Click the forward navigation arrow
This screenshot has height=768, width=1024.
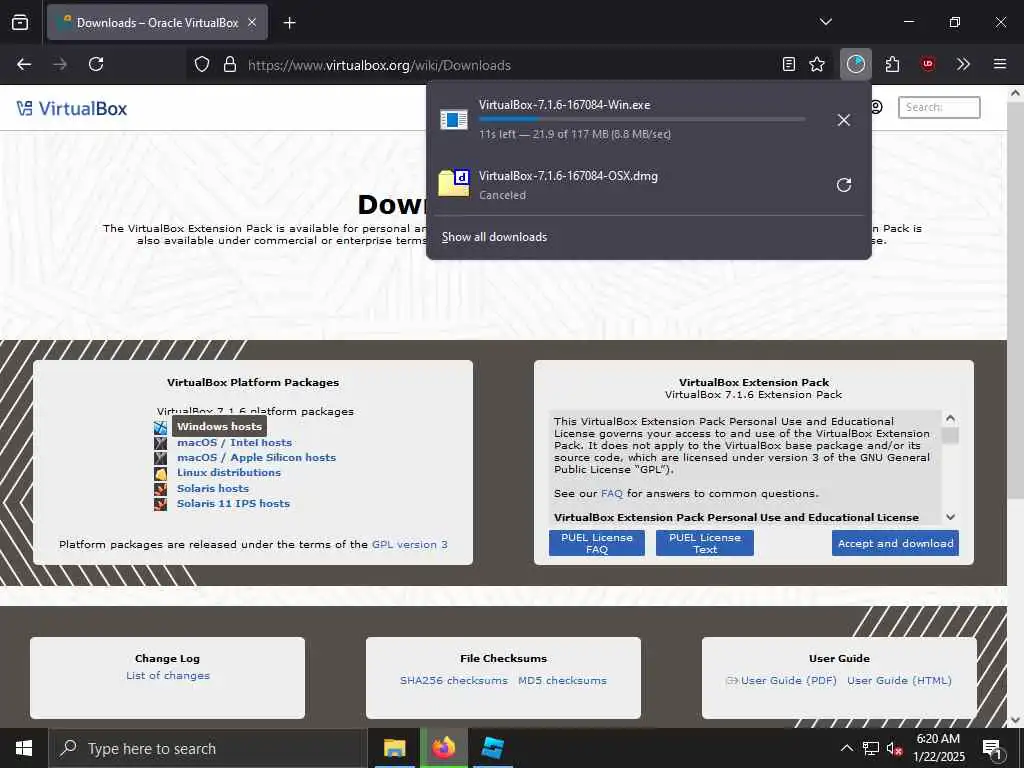(x=60, y=64)
